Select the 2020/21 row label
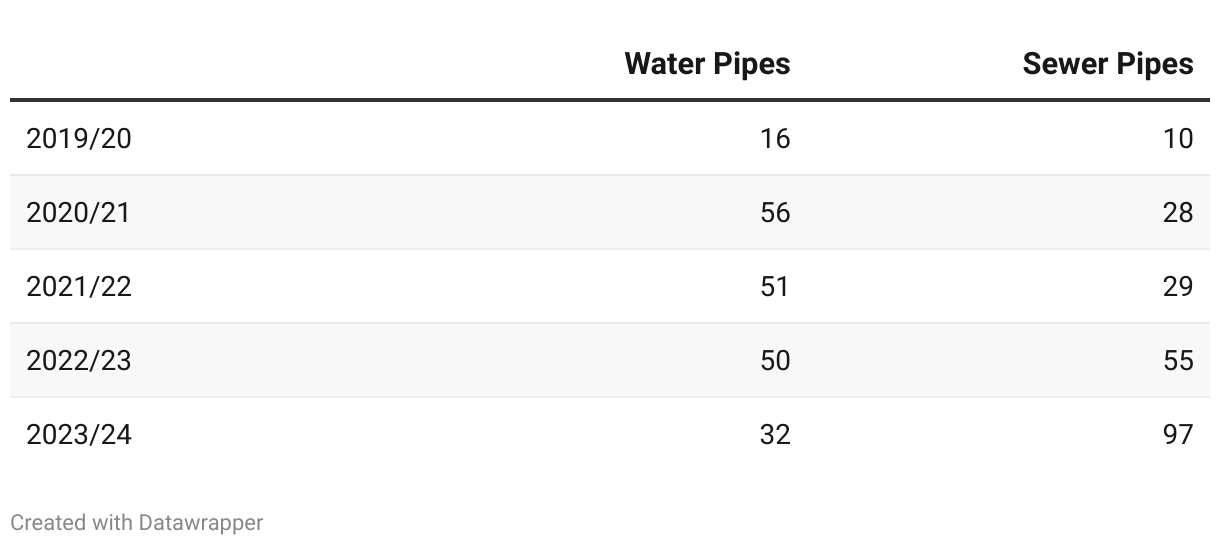This screenshot has height=546, width=1220. pos(79,212)
